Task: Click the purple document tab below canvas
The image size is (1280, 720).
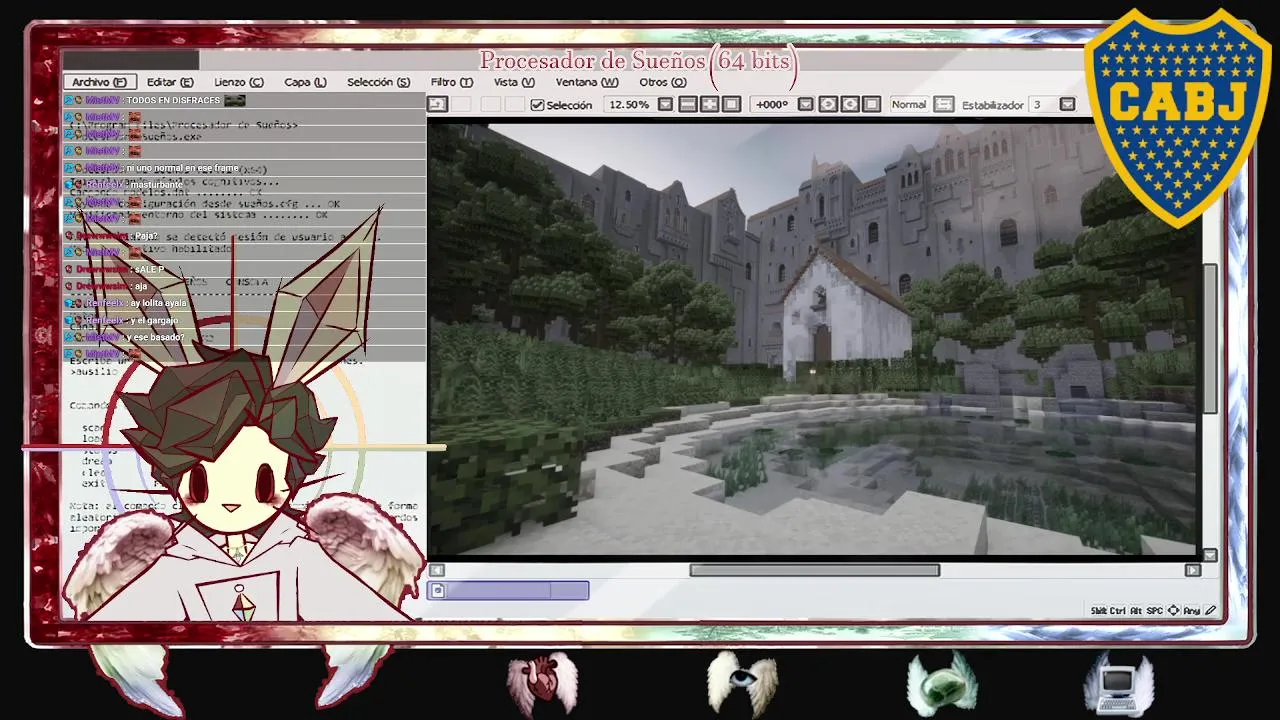Action: coord(508,591)
